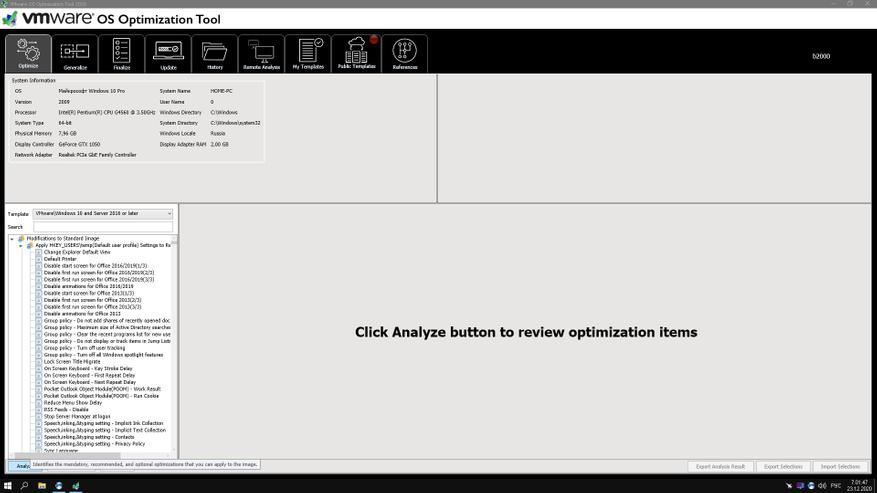Select the RSS Feeds - Disable item
The width and height of the screenshot is (877, 493).
[66, 410]
